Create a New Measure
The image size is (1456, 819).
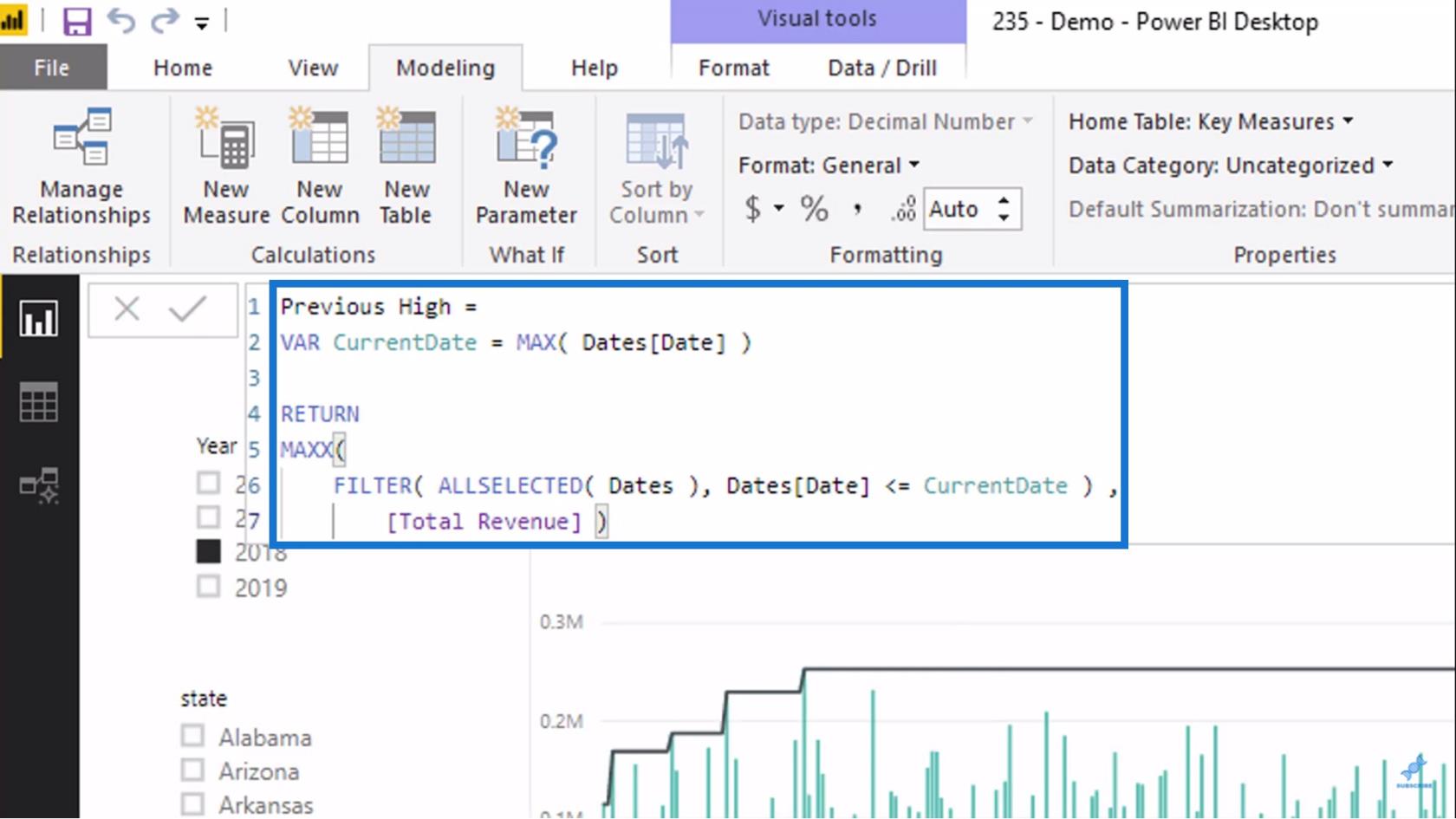tap(226, 167)
